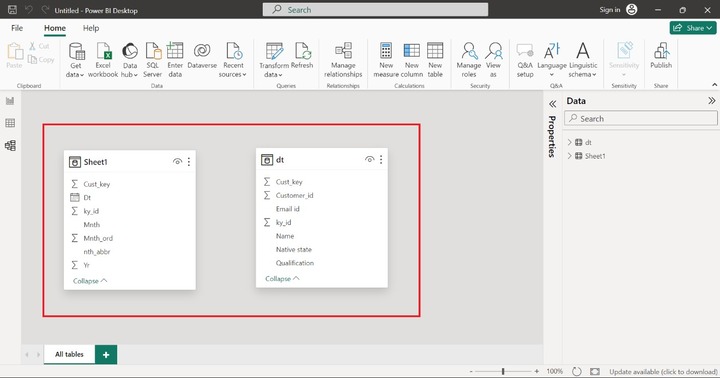Open the Recent sources dropdown
The width and height of the screenshot is (720, 378).
click(233, 60)
